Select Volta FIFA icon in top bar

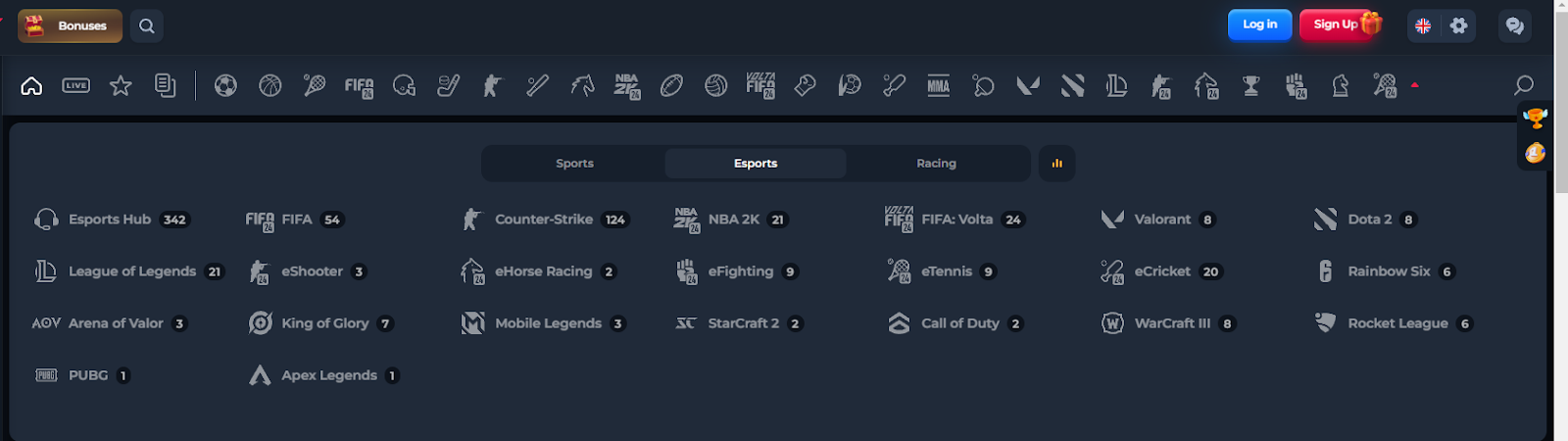point(761,86)
